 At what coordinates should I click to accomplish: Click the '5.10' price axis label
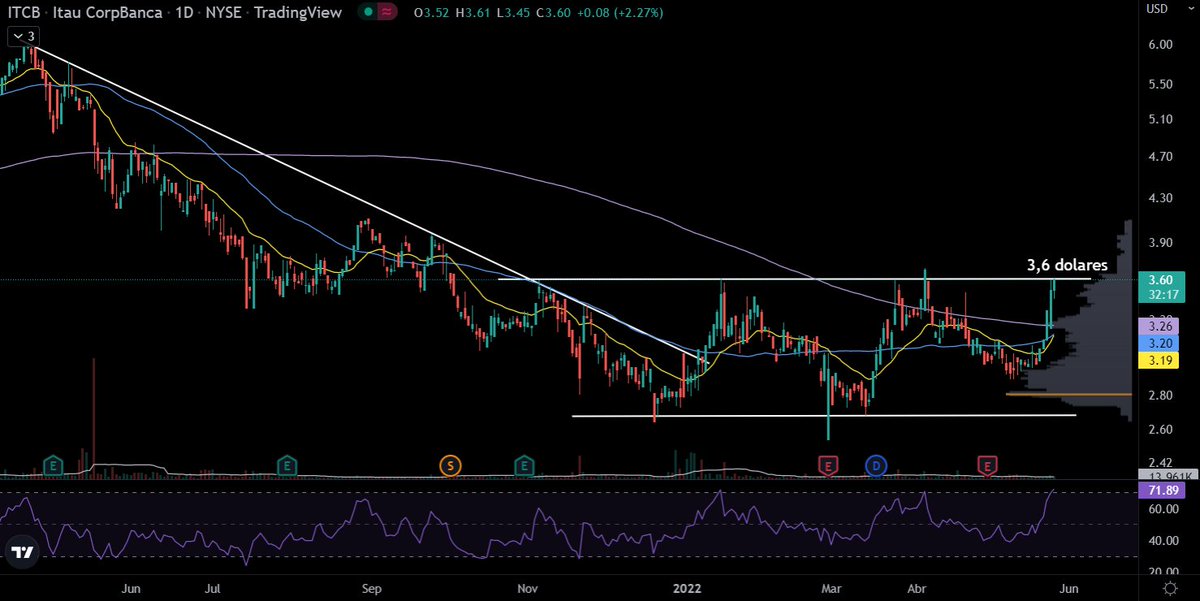pyautogui.click(x=1160, y=120)
